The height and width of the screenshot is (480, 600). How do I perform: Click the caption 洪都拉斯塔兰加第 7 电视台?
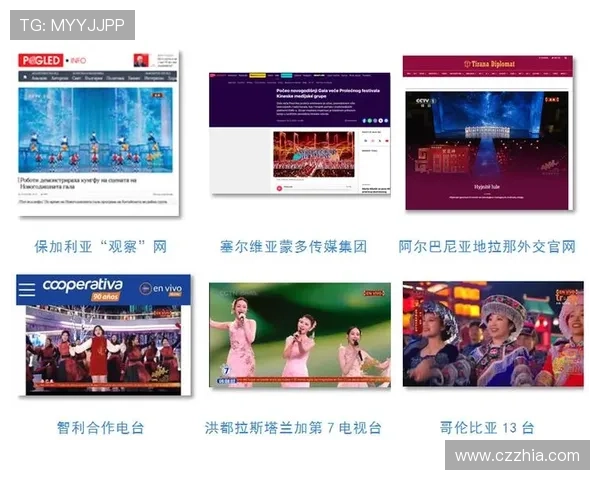[293, 428]
